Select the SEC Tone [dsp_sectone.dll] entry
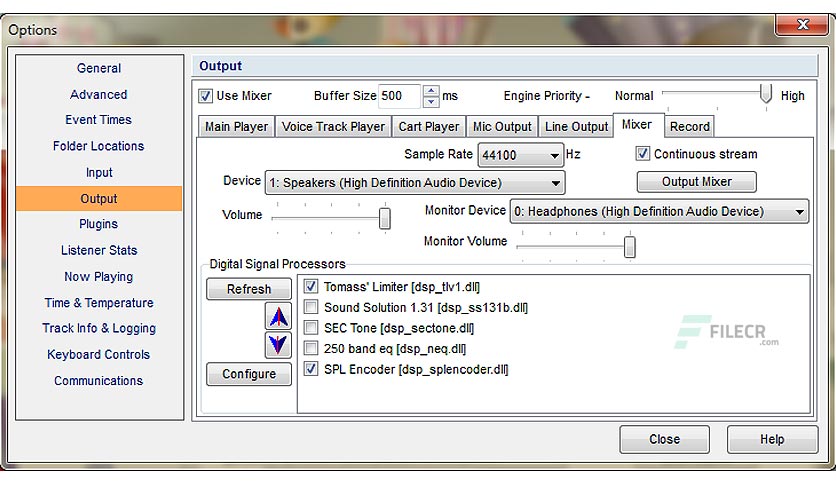This screenshot has width=836, height=484. pos(399,328)
